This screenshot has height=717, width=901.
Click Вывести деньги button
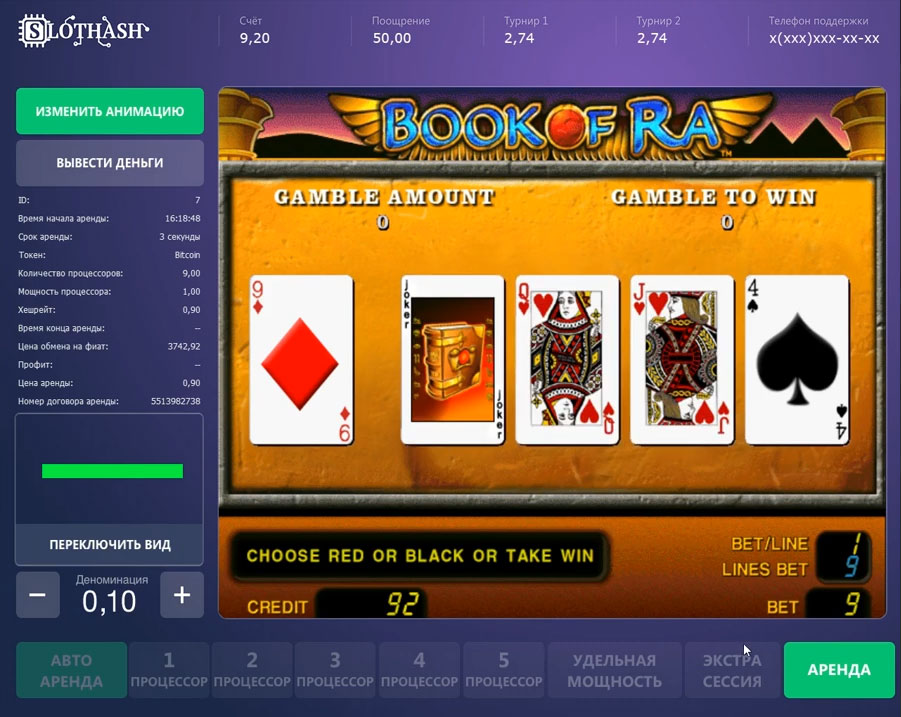(110, 163)
